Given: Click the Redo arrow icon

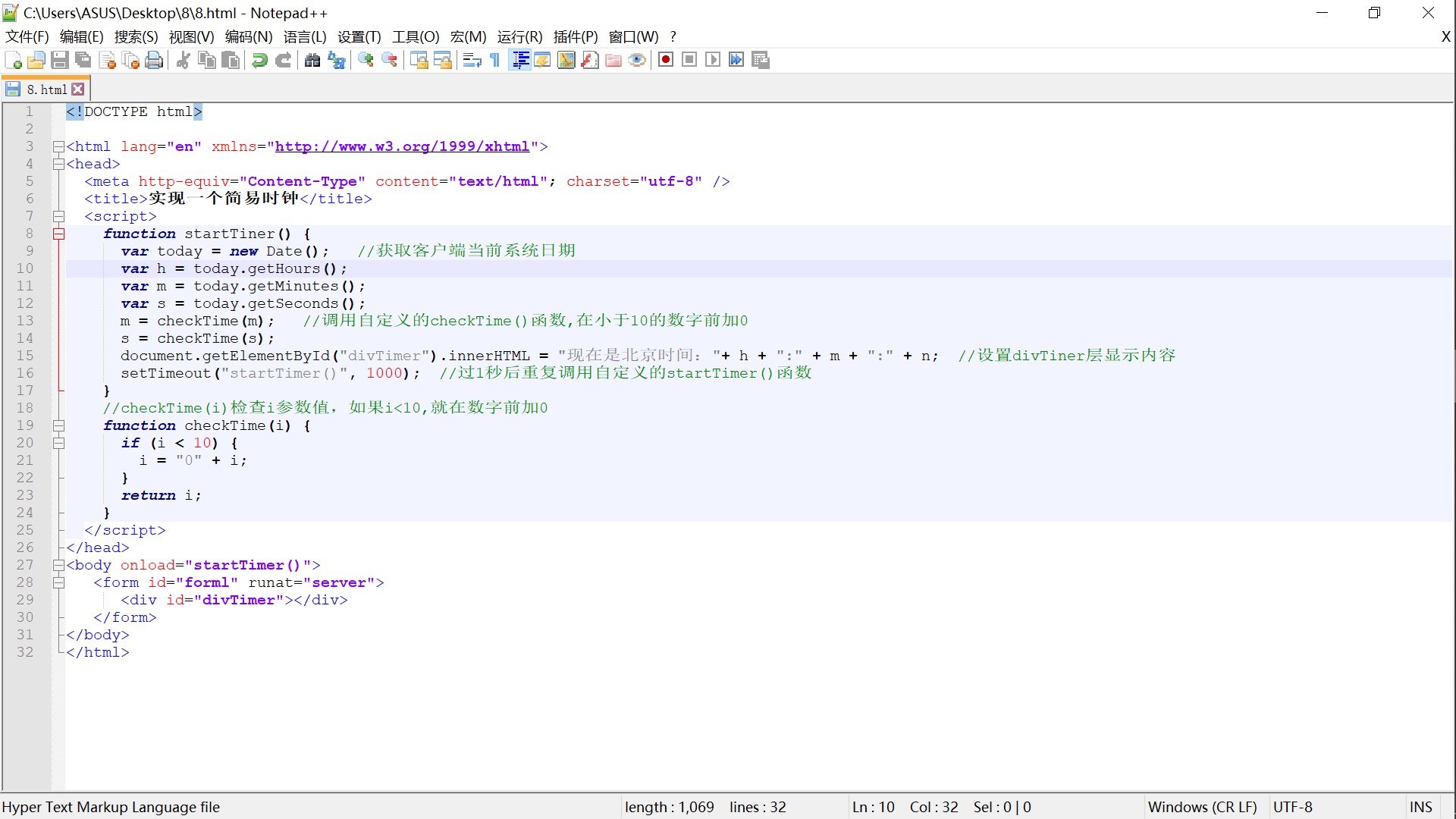Looking at the screenshot, I should pos(283,61).
